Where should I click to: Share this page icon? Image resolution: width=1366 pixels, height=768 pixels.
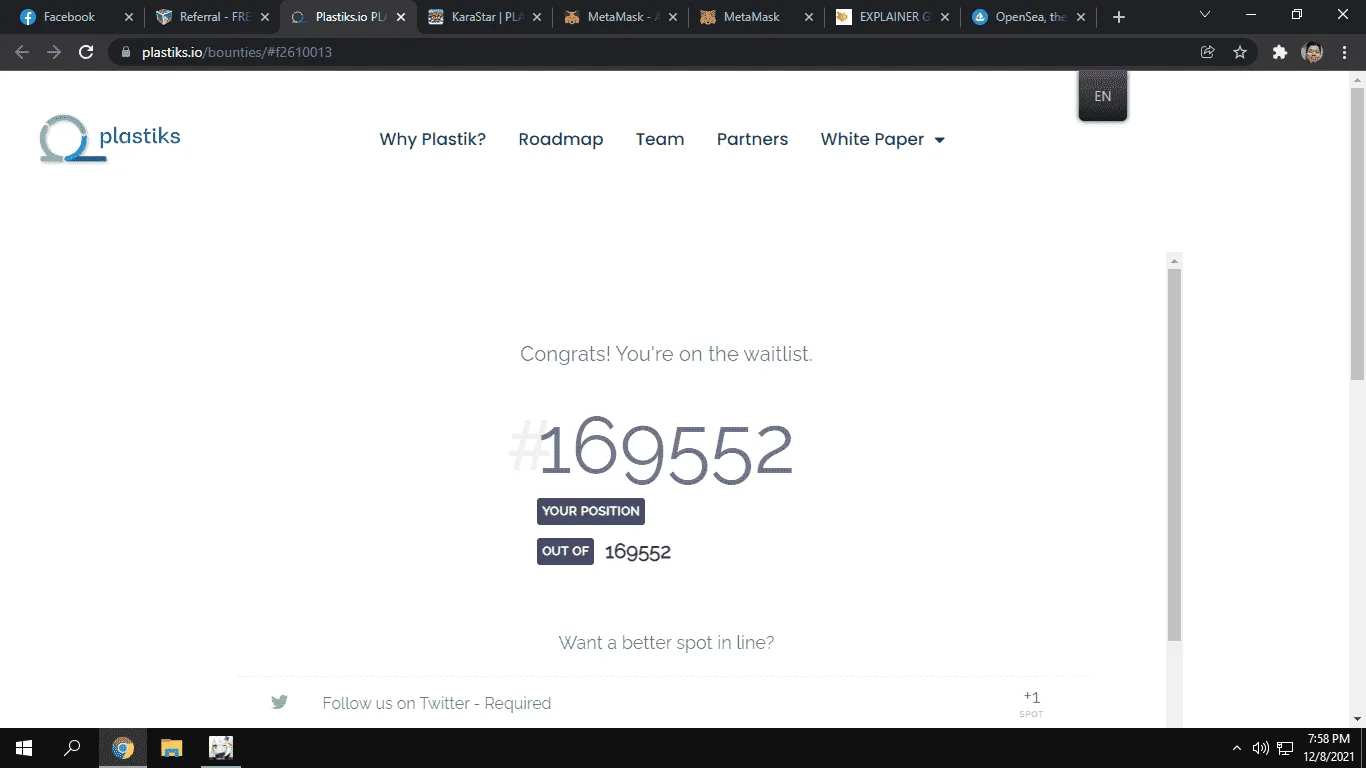1208,52
